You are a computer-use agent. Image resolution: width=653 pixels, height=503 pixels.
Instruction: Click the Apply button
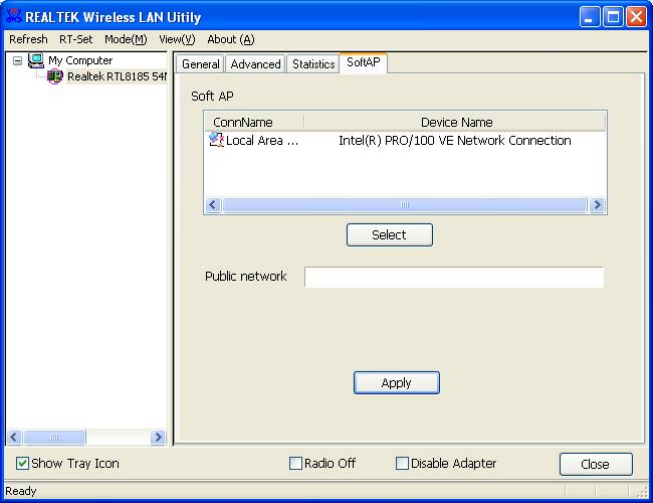point(396,383)
